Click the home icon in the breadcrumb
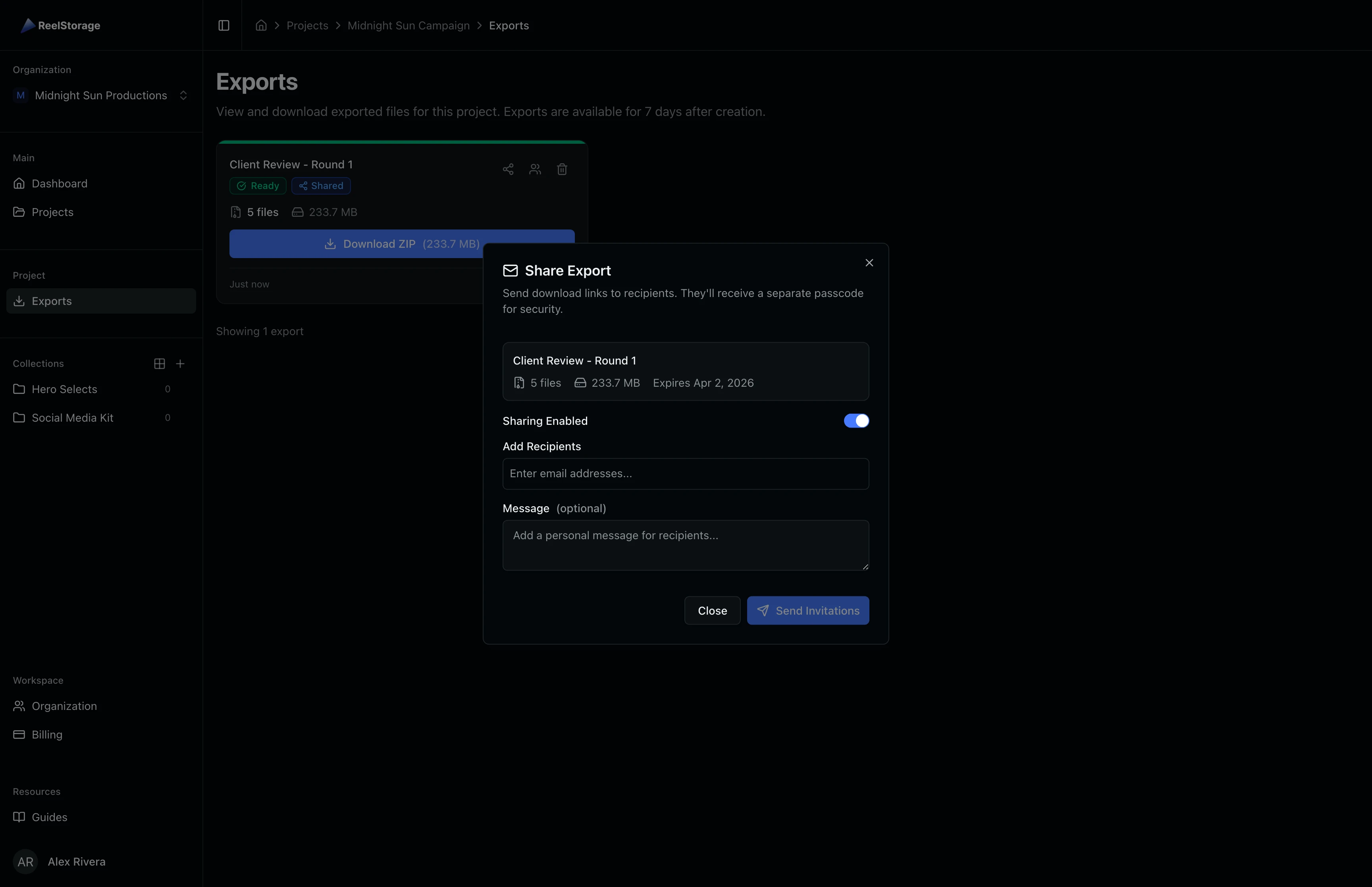1372x887 pixels. click(261, 25)
